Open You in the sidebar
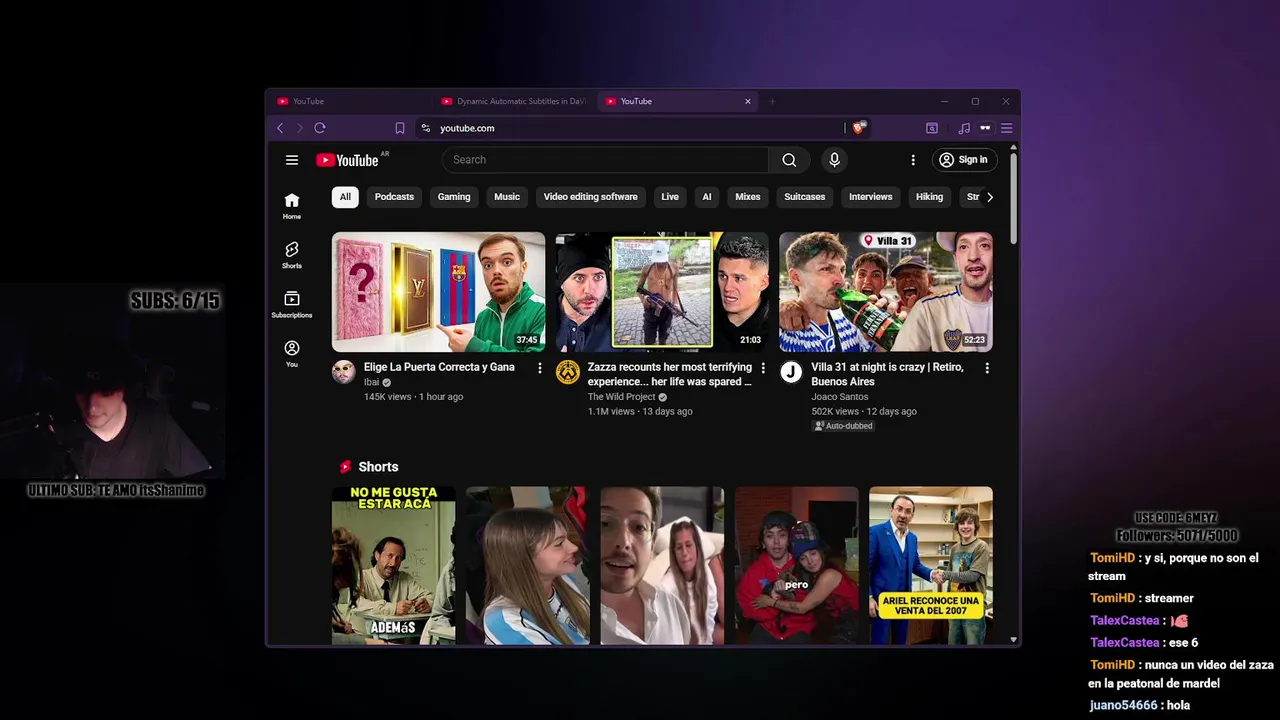This screenshot has height=720, width=1280. pos(292,354)
